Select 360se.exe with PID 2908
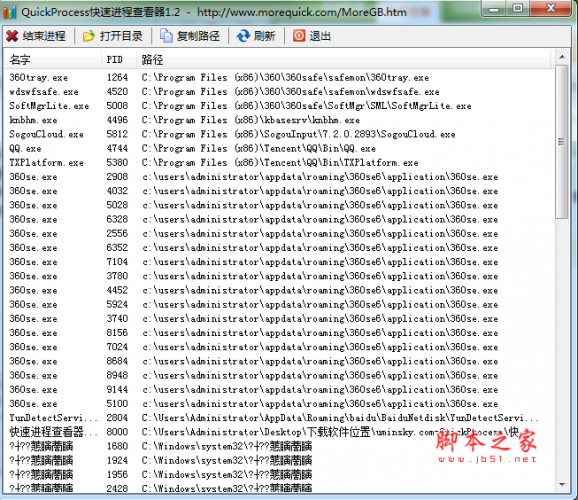The image size is (578, 500). click(279, 177)
